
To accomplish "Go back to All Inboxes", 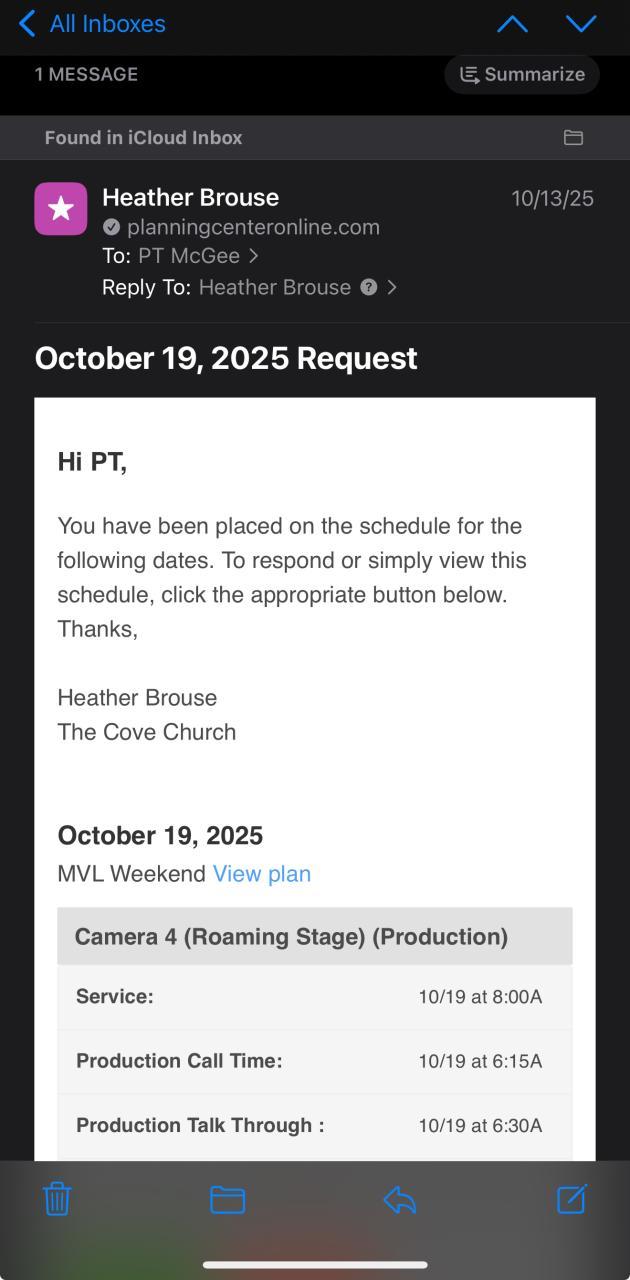I will [x=92, y=24].
